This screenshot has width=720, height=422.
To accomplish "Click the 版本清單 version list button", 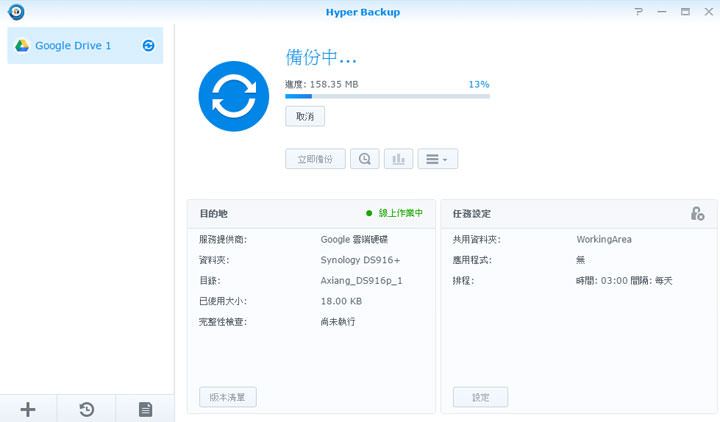I will pos(228,397).
